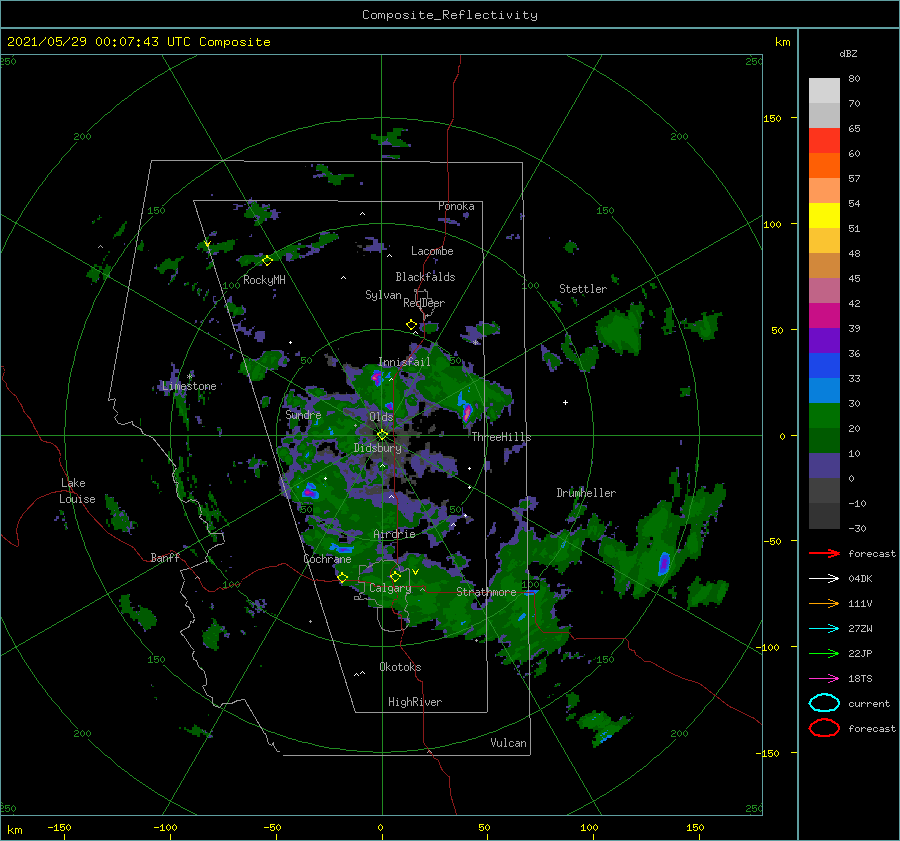Select the 65 dBZ red color swatch

(x=824, y=140)
